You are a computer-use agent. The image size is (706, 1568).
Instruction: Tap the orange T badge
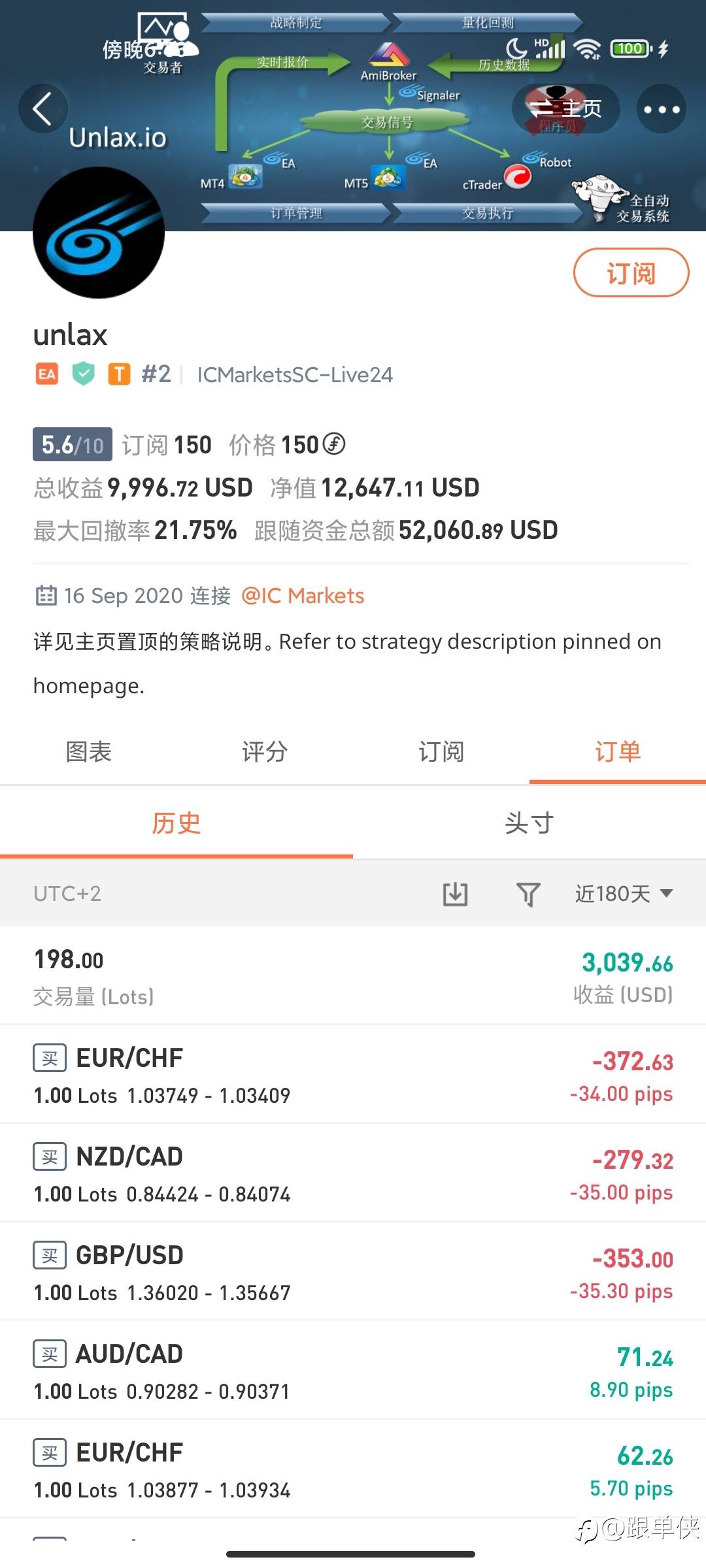pyautogui.click(x=119, y=374)
